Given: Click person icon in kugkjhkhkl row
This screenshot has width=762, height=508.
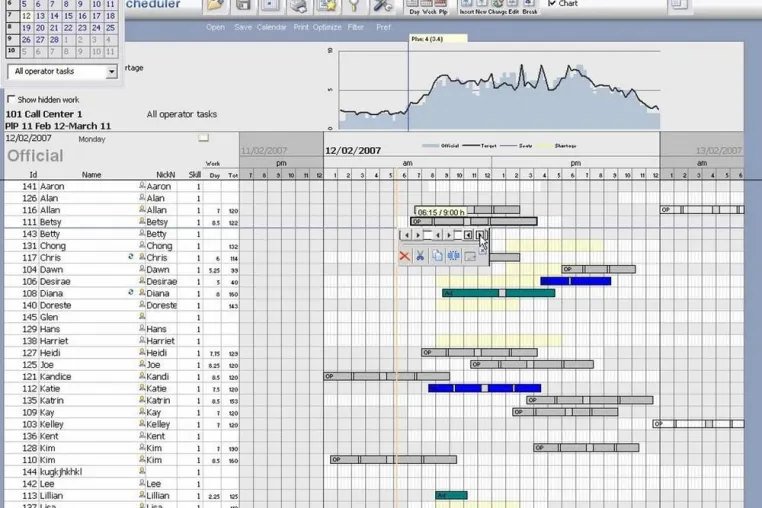Looking at the screenshot, I should point(142,471).
